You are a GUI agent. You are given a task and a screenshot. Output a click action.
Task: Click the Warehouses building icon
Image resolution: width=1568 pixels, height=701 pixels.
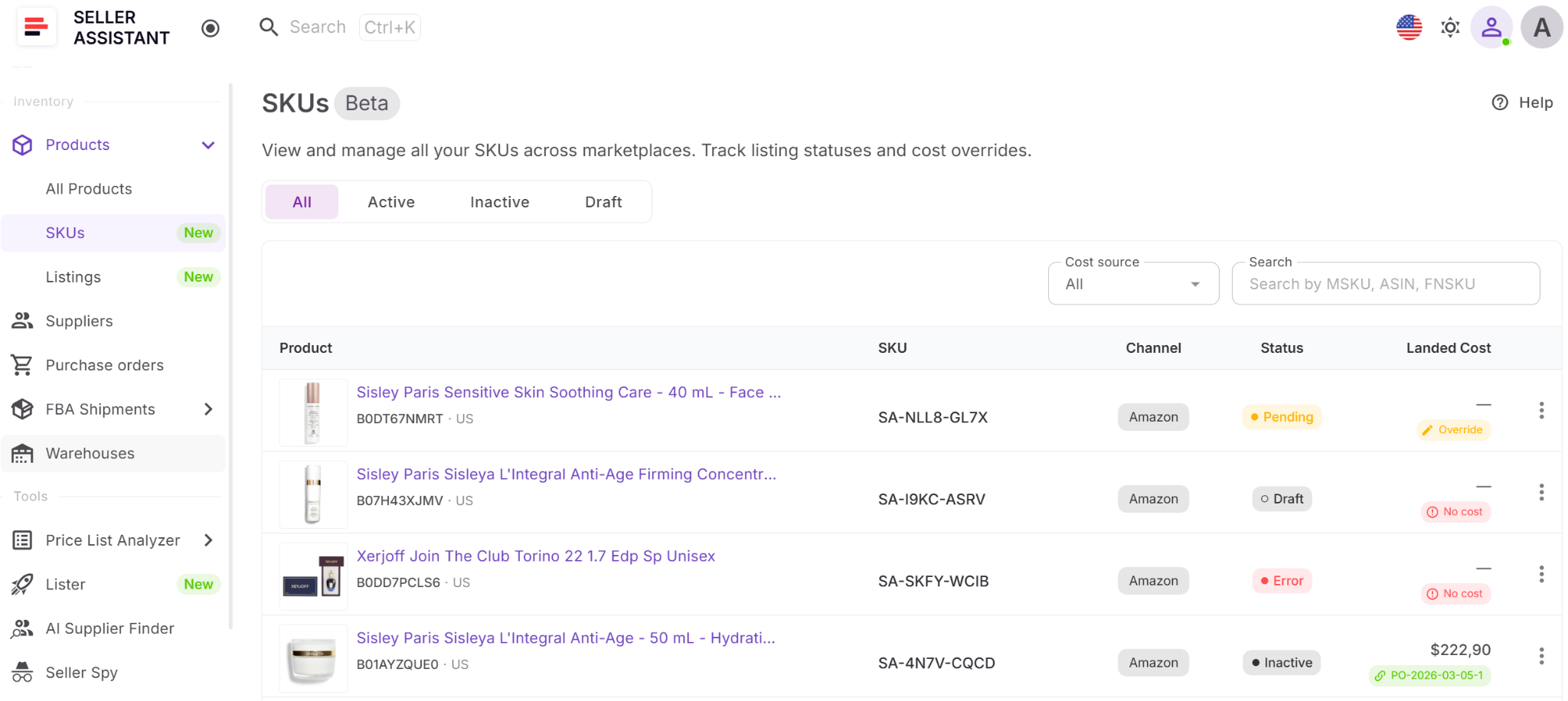tap(22, 454)
